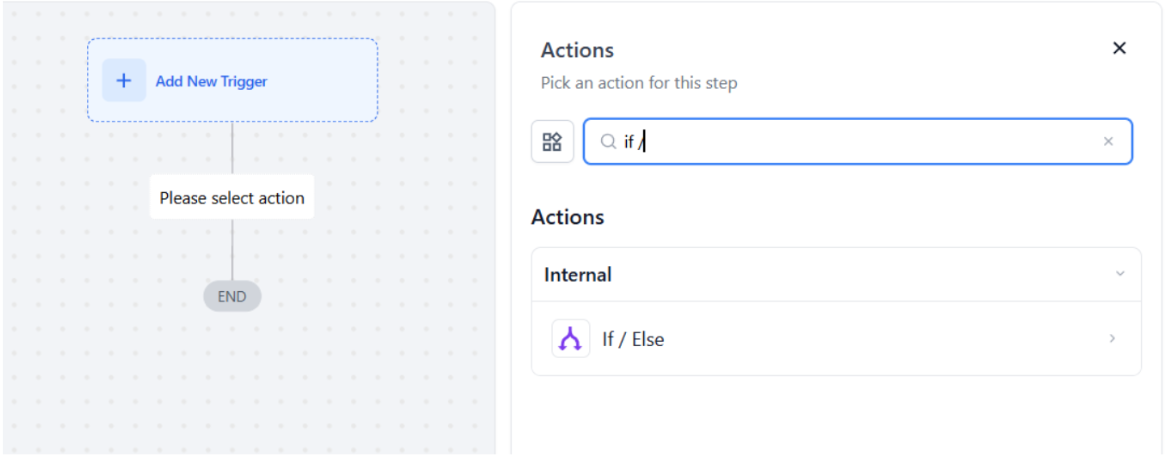Click the END node in the workflow
Image resolution: width=1168 pixels, height=469 pixels.
click(x=232, y=296)
